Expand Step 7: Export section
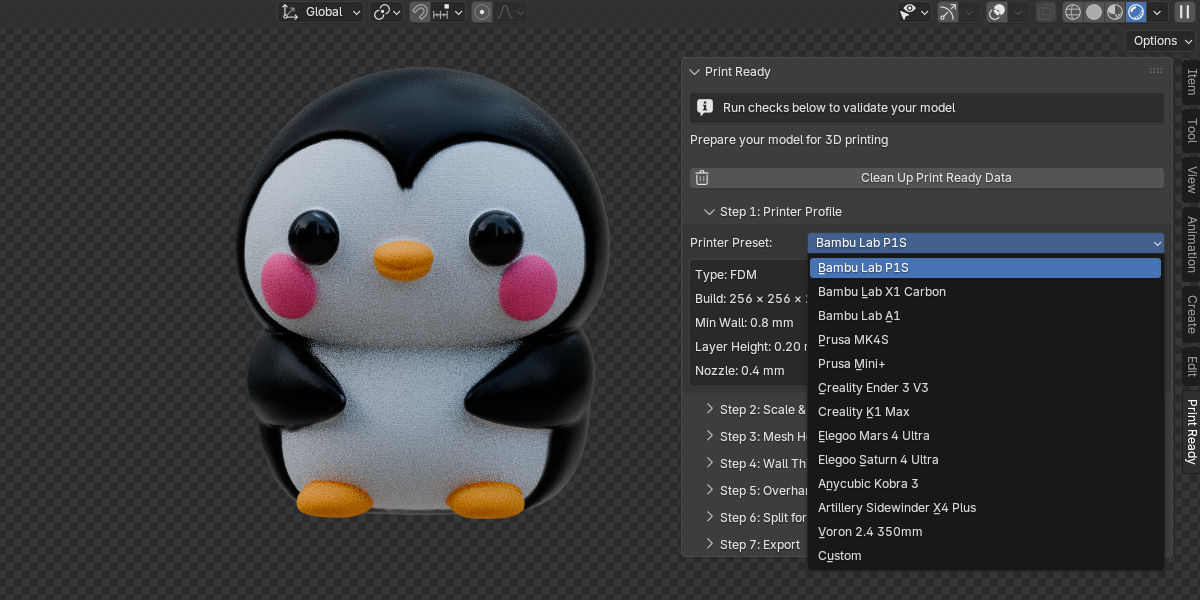The image size is (1200, 600). [752, 545]
